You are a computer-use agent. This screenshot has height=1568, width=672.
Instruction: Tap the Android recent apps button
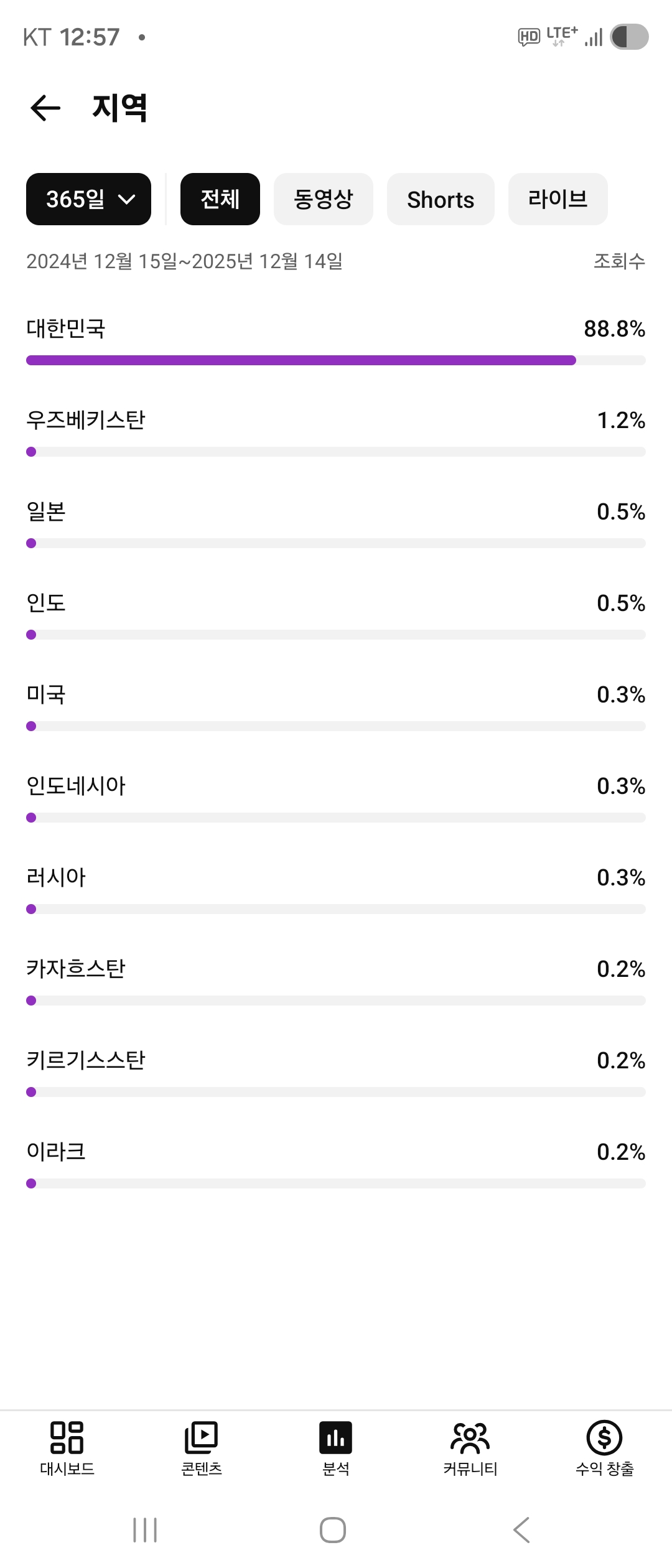coord(145,1530)
